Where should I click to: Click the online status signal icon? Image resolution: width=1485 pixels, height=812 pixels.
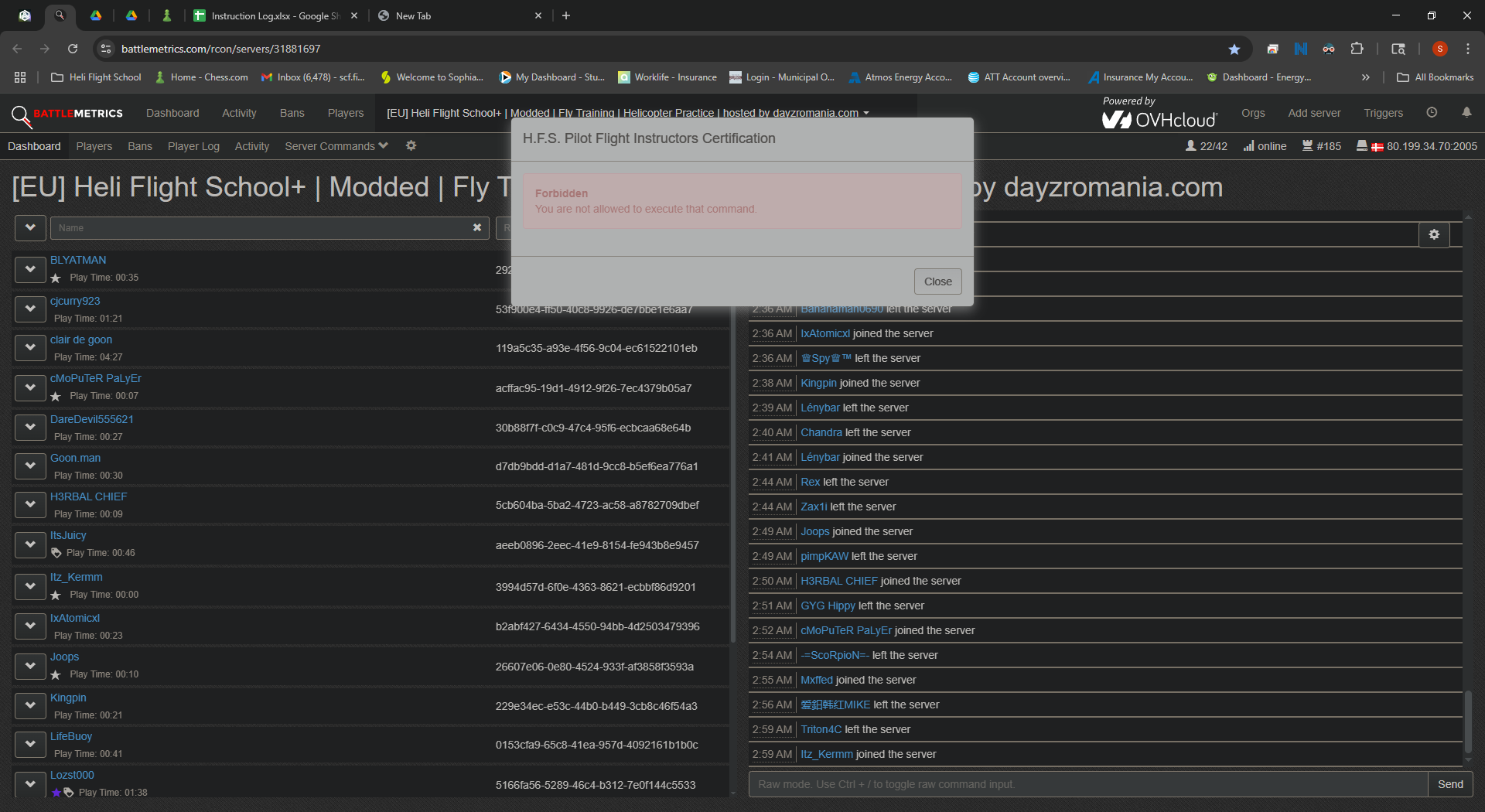[x=1248, y=145]
